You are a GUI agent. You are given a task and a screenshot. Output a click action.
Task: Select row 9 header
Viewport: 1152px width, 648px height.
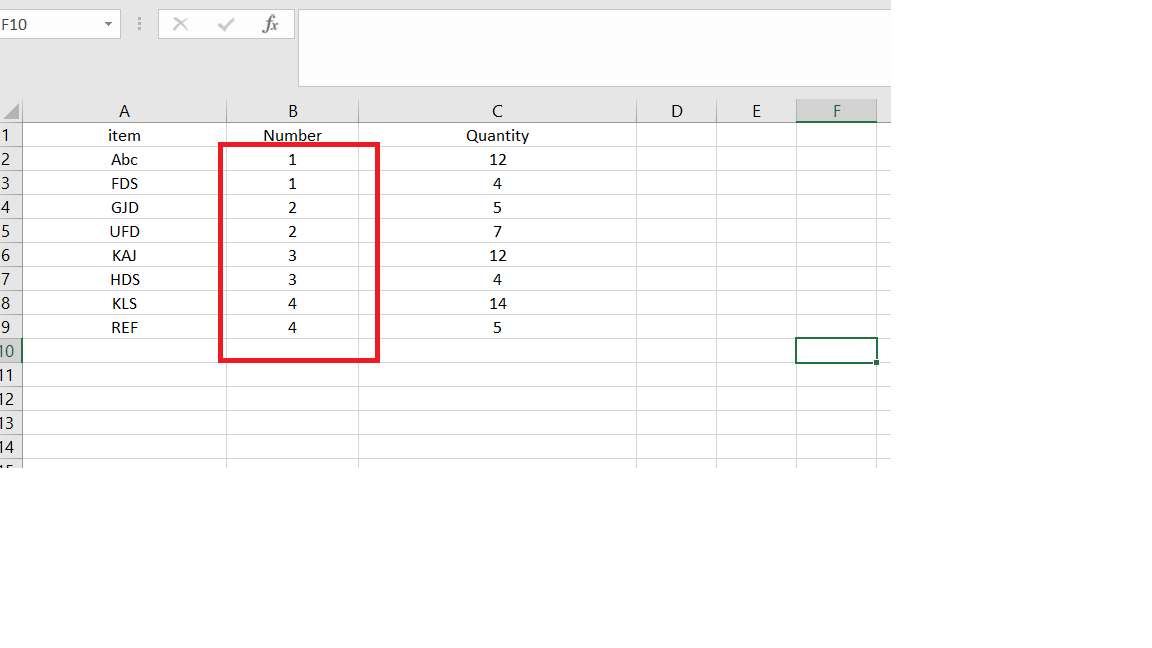pos(10,327)
